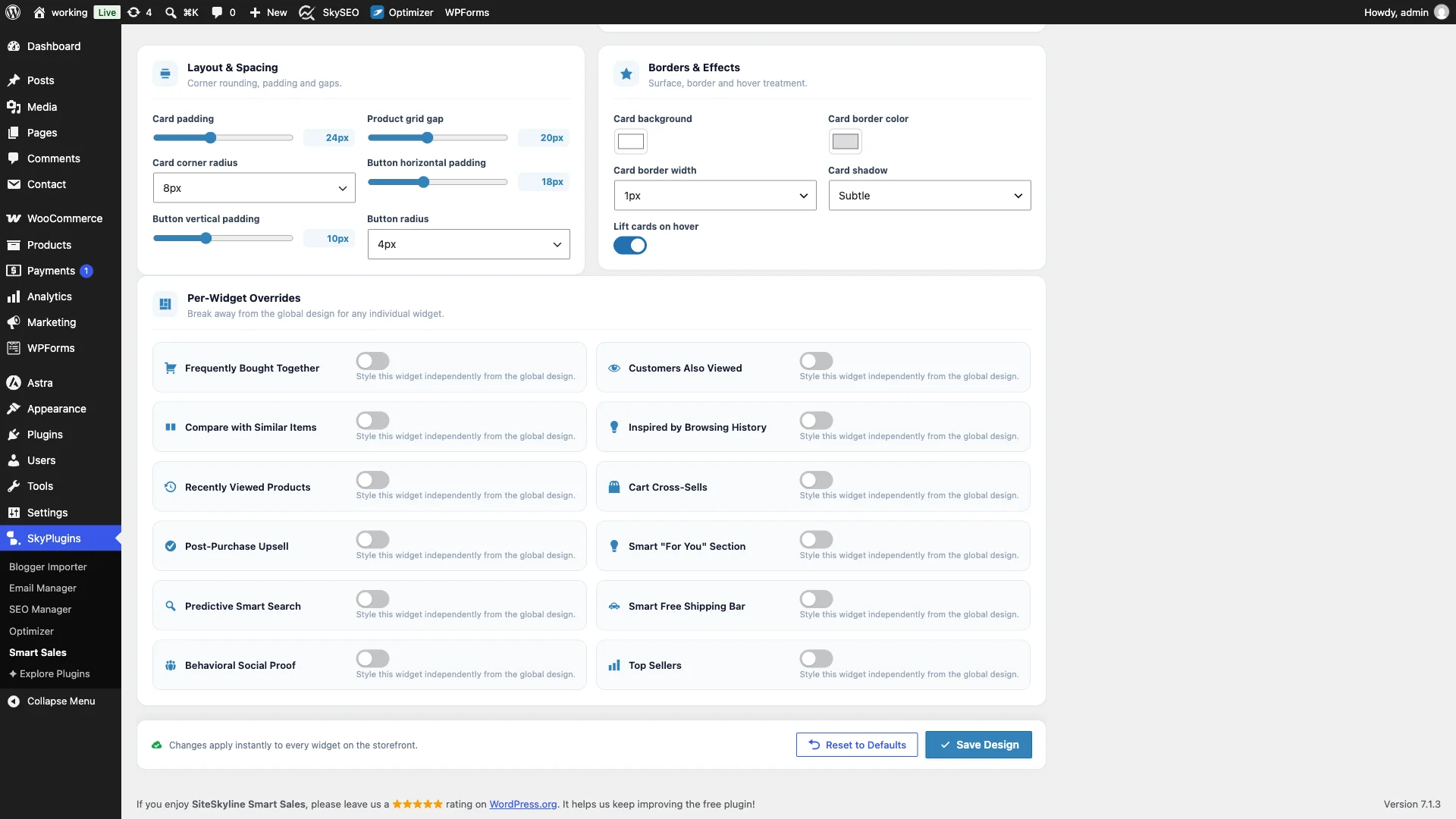Viewport: 1456px width, 819px height.
Task: Toggle Smart "For You" Section override
Action: 817,539
